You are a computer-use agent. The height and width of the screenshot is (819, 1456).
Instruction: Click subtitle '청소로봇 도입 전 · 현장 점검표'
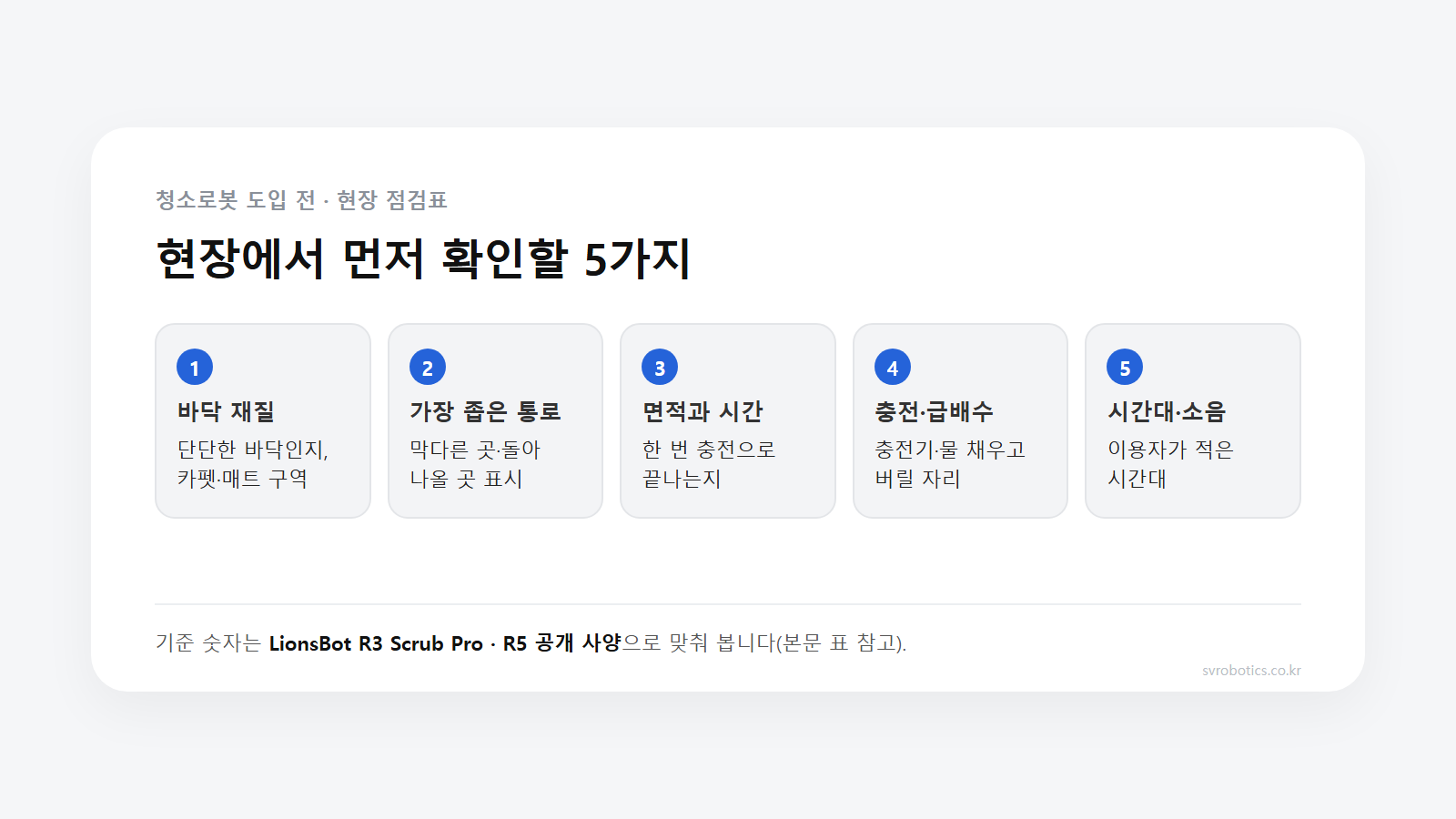click(x=301, y=200)
